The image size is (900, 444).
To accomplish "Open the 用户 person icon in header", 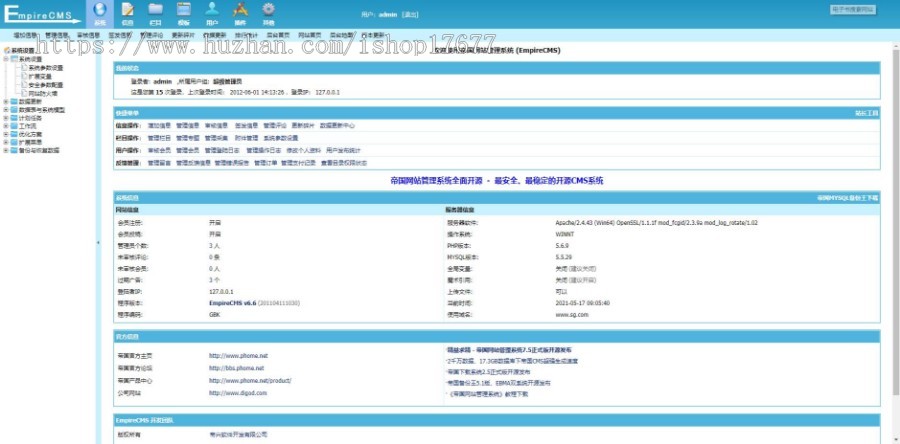I will click(x=212, y=11).
